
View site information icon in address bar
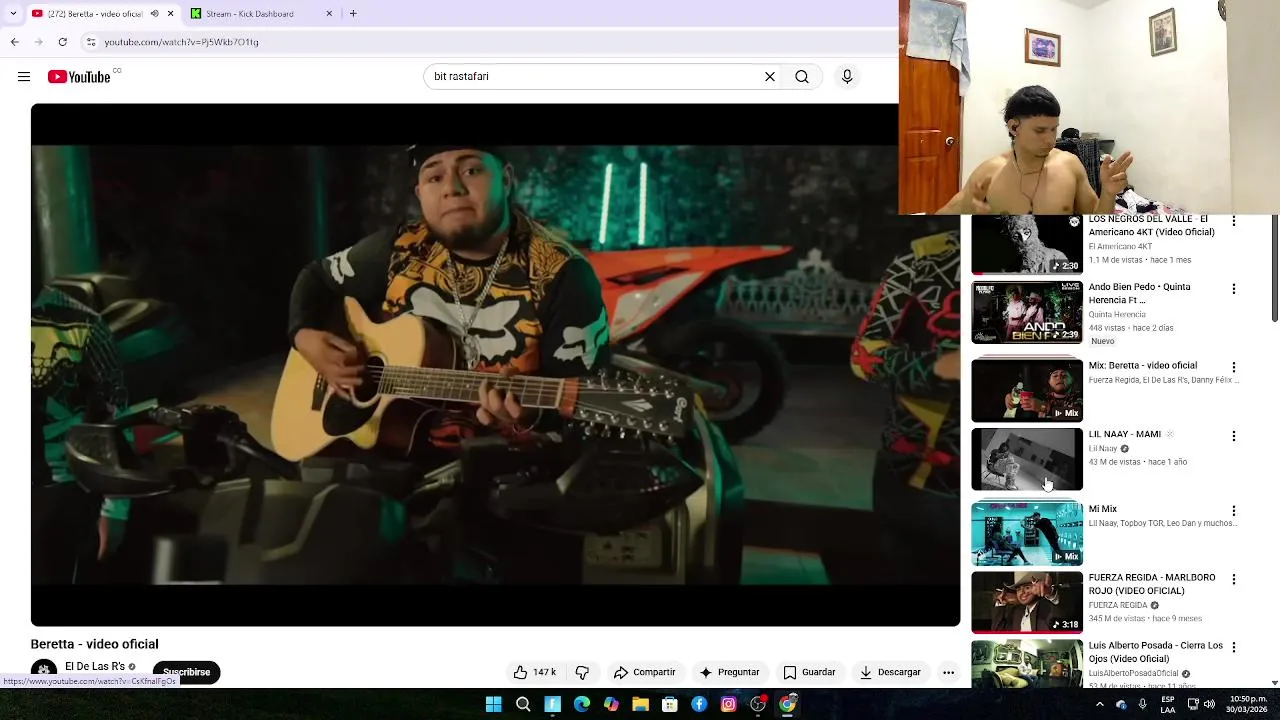click(91, 42)
